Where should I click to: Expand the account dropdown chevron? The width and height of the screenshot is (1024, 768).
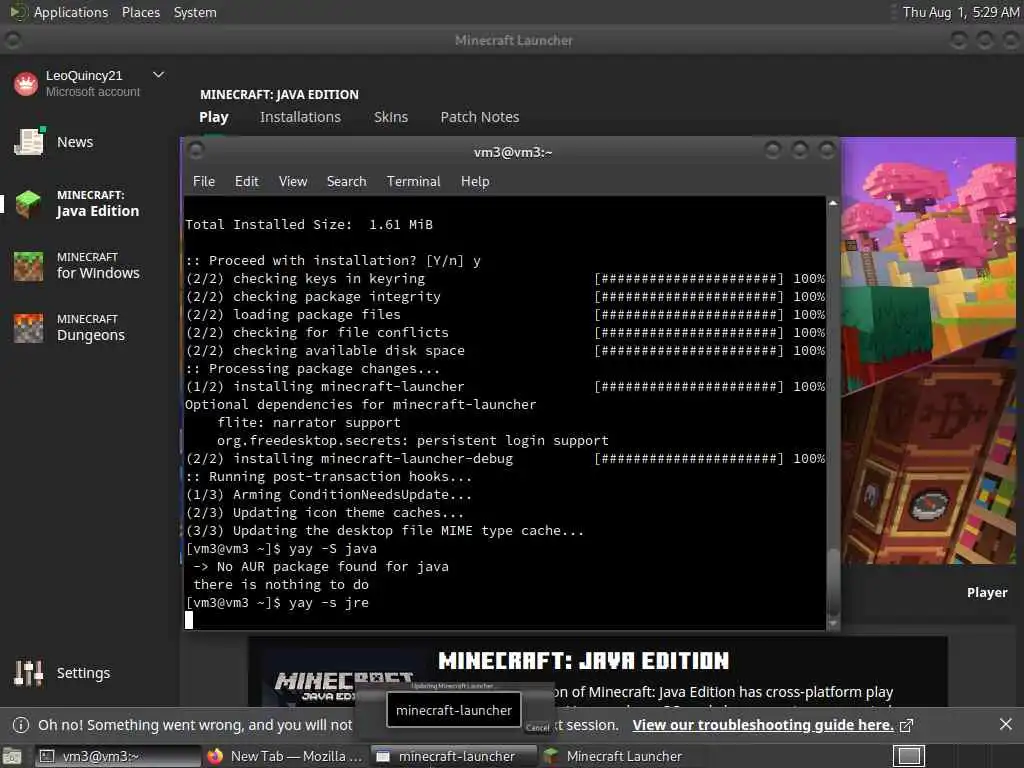click(158, 75)
